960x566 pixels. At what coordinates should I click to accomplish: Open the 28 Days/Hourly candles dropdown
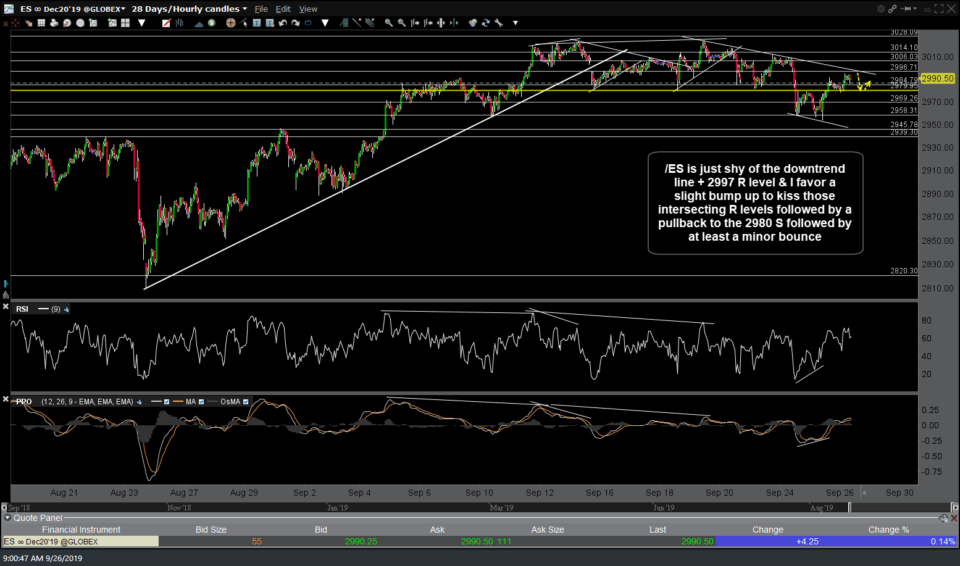(245, 9)
